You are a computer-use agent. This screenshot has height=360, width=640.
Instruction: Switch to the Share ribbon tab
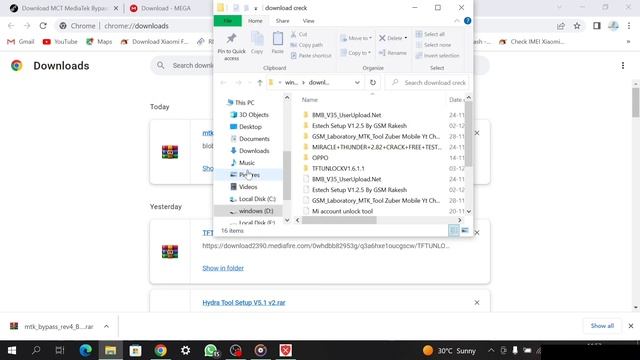click(x=282, y=21)
